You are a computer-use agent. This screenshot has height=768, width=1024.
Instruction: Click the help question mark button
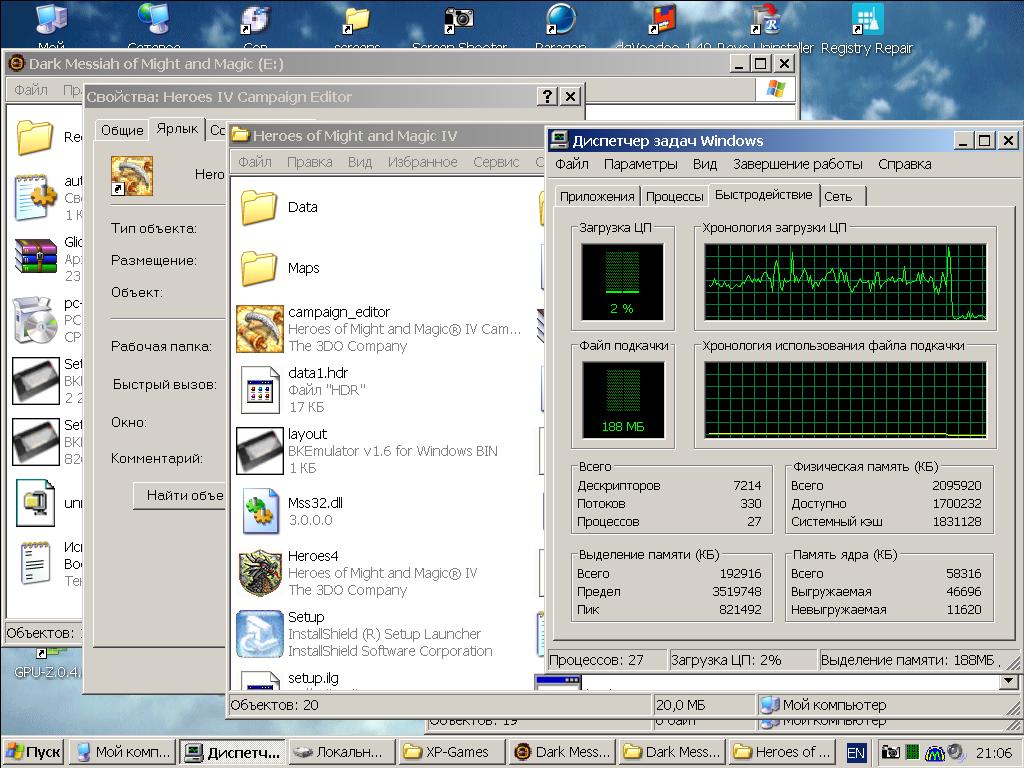pos(547,96)
